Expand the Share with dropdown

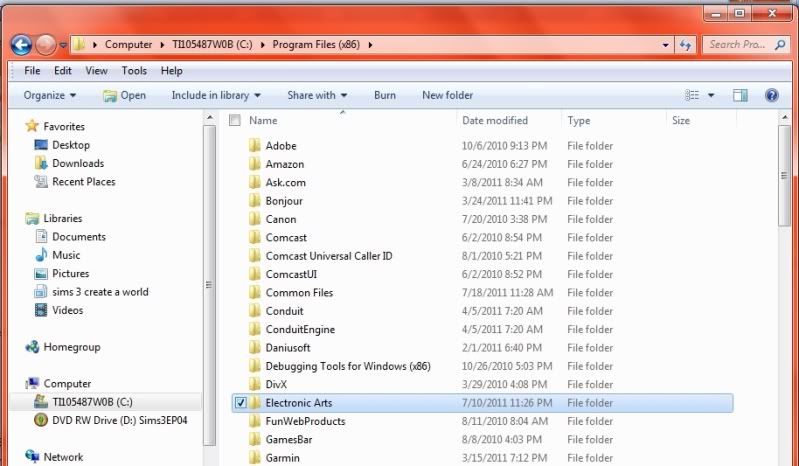[x=317, y=95]
